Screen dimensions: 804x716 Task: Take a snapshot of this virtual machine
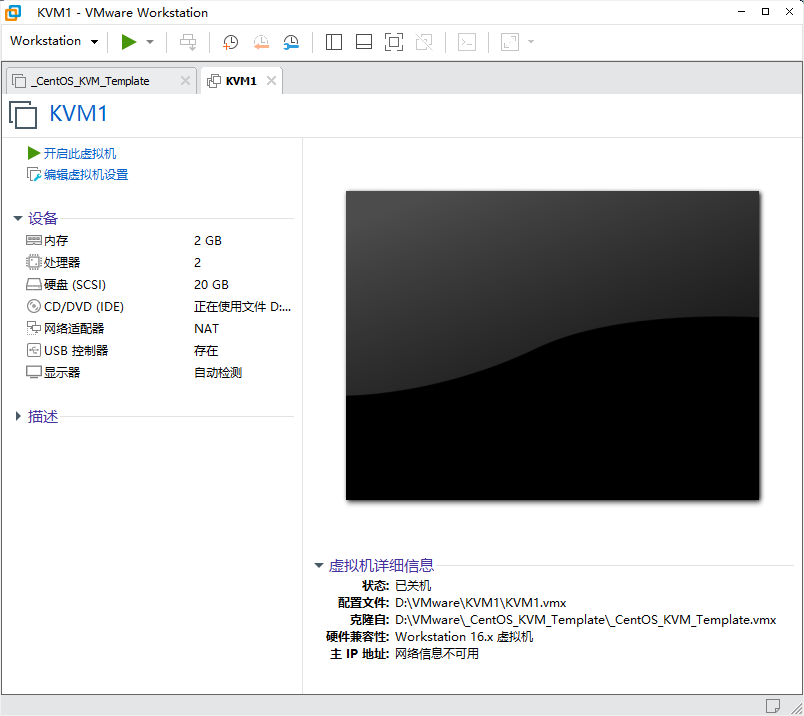click(230, 42)
